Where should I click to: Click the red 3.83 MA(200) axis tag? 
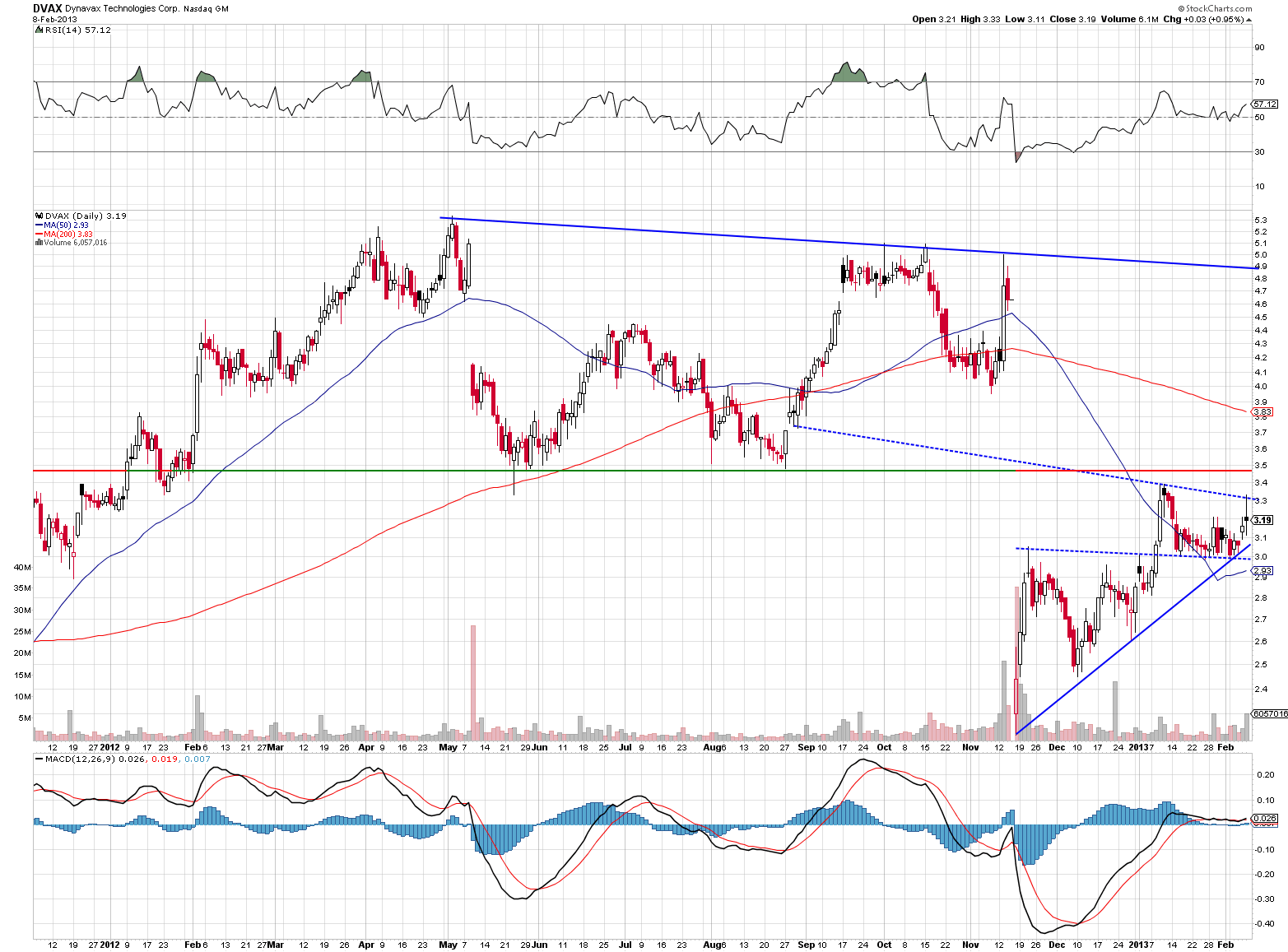point(1262,411)
